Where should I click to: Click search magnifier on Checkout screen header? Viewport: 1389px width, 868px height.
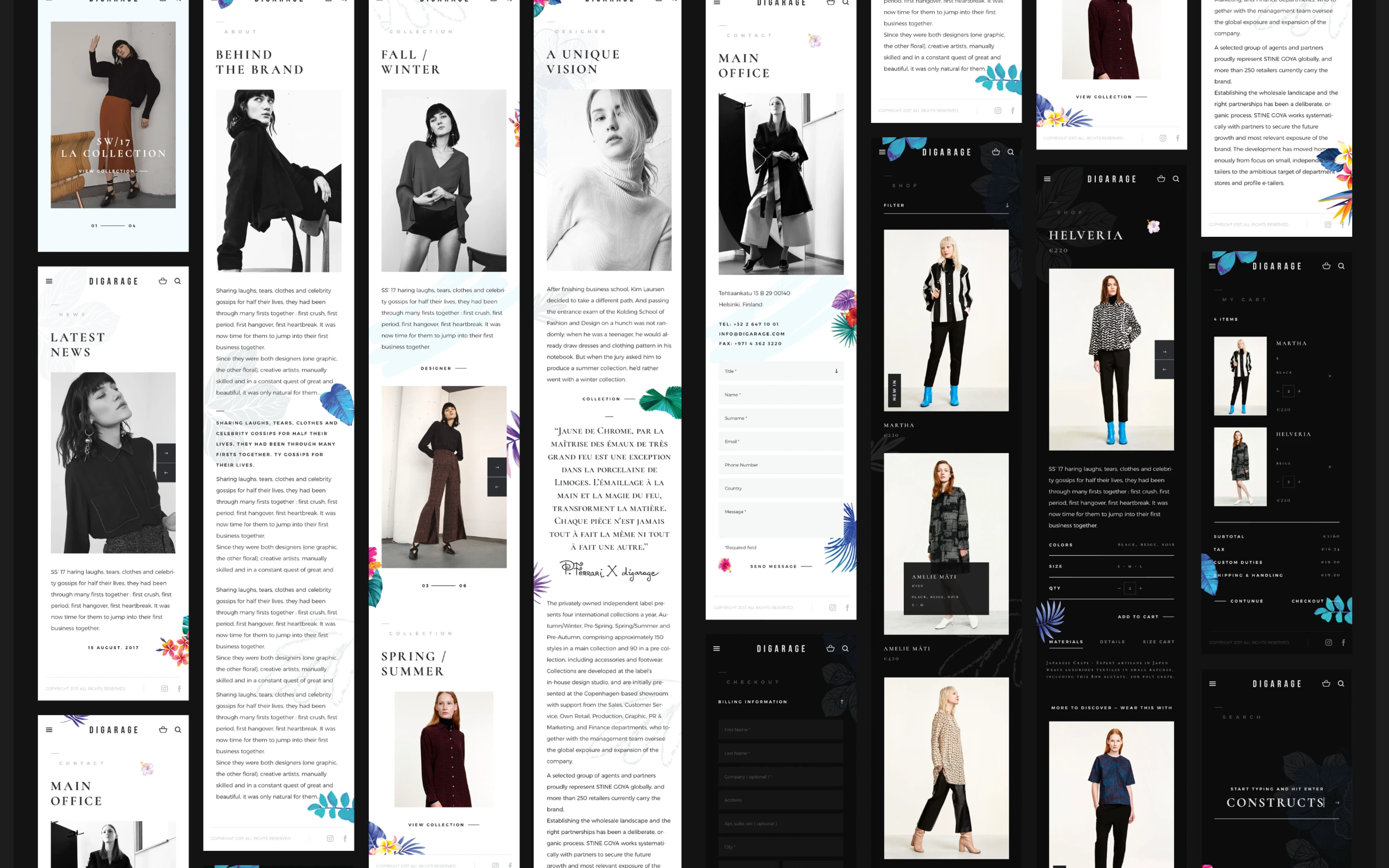(x=845, y=648)
